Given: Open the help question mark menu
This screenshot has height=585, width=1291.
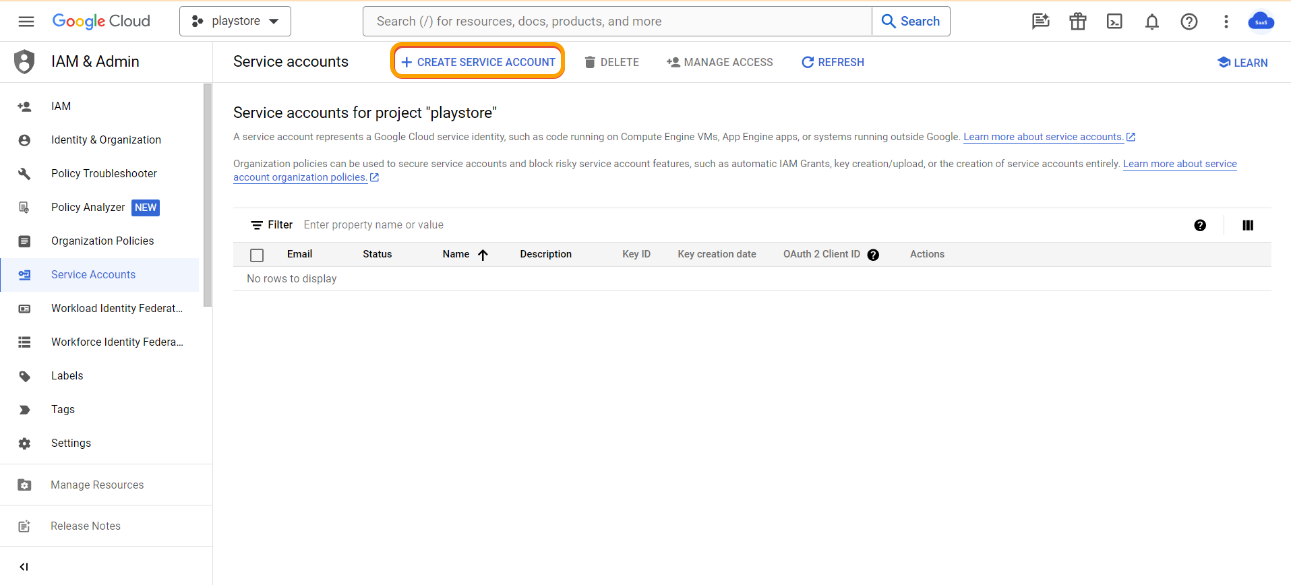Looking at the screenshot, I should [x=1189, y=21].
